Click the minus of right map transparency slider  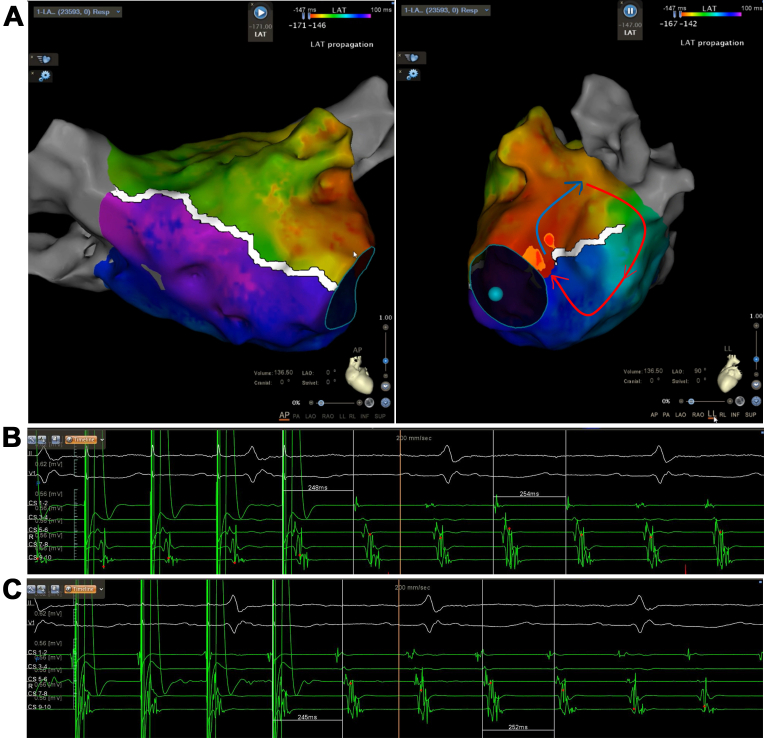pyautogui.click(x=681, y=401)
